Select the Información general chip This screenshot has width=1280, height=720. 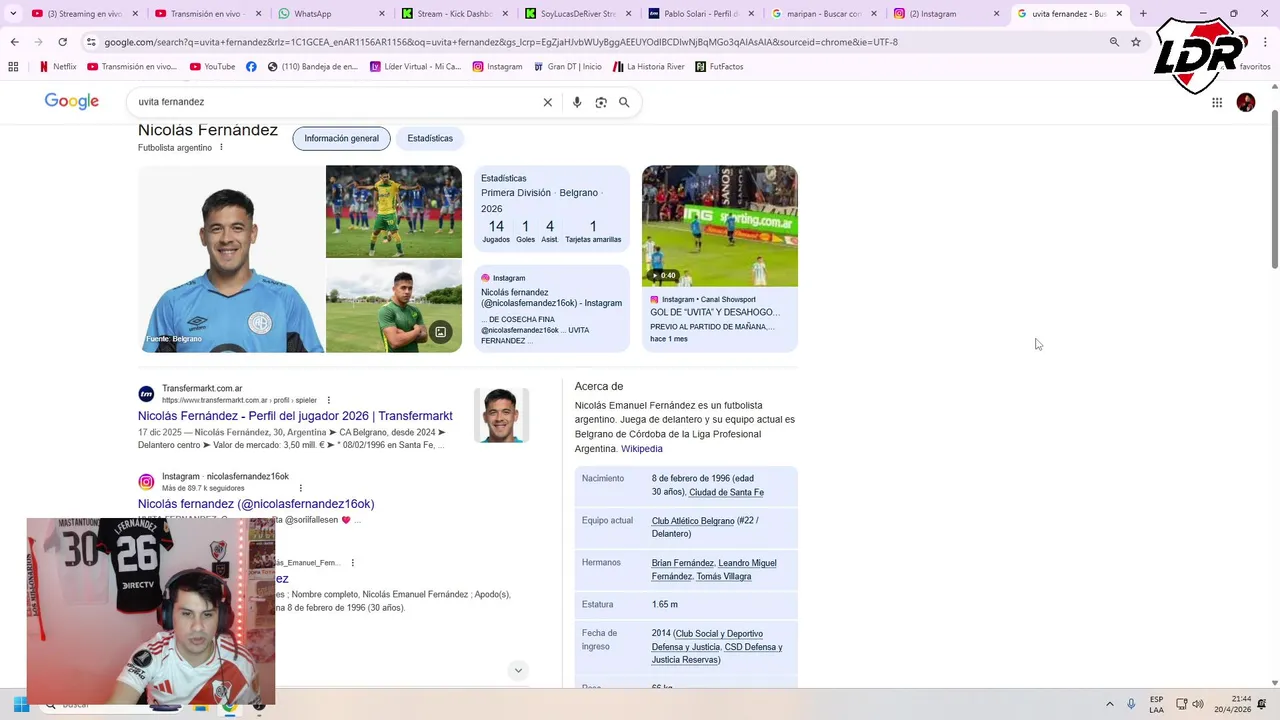click(341, 139)
